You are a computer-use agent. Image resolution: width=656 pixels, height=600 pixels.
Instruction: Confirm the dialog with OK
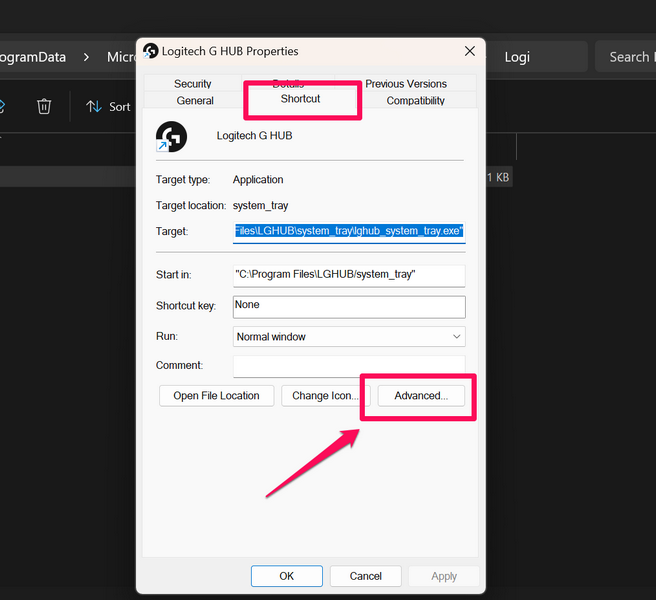[x=287, y=576]
